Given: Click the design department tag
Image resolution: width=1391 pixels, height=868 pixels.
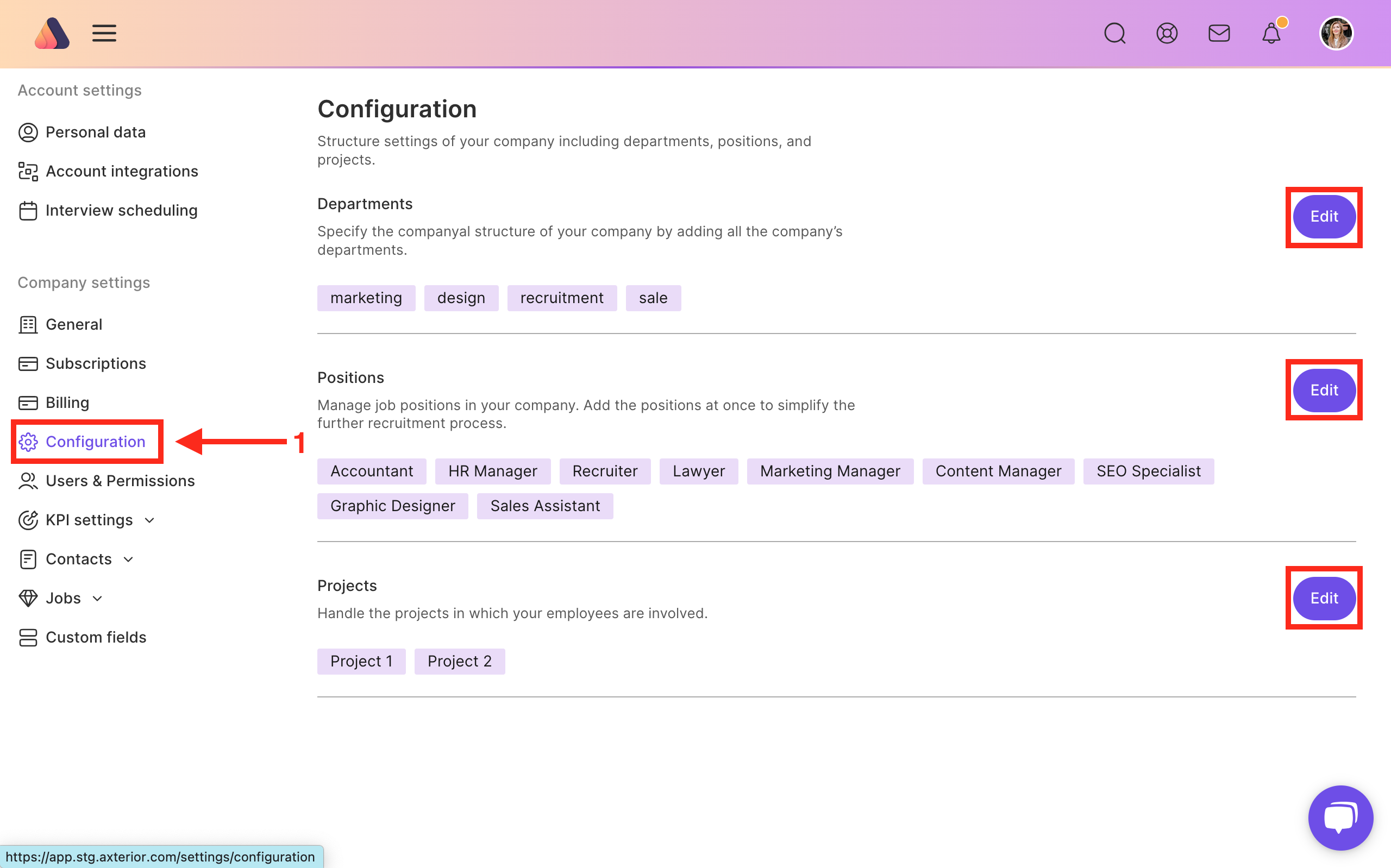Looking at the screenshot, I should coord(461,298).
